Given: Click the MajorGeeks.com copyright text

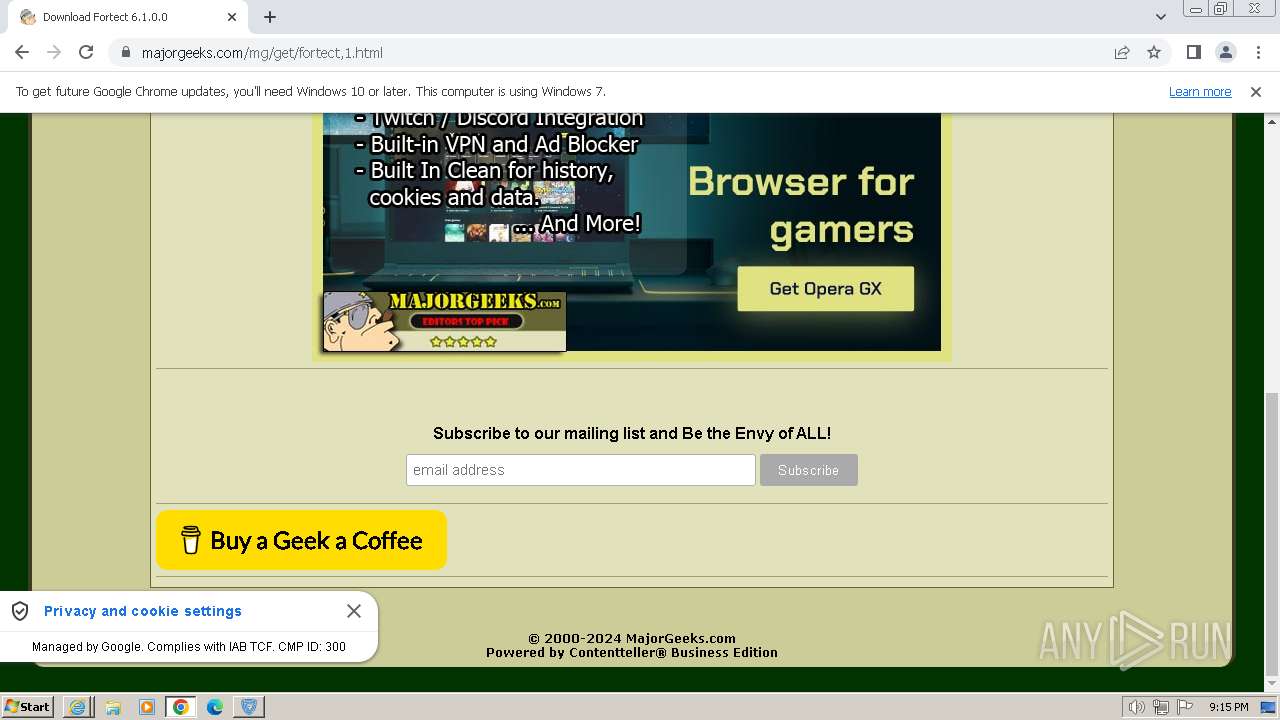Looking at the screenshot, I should coord(632,638).
